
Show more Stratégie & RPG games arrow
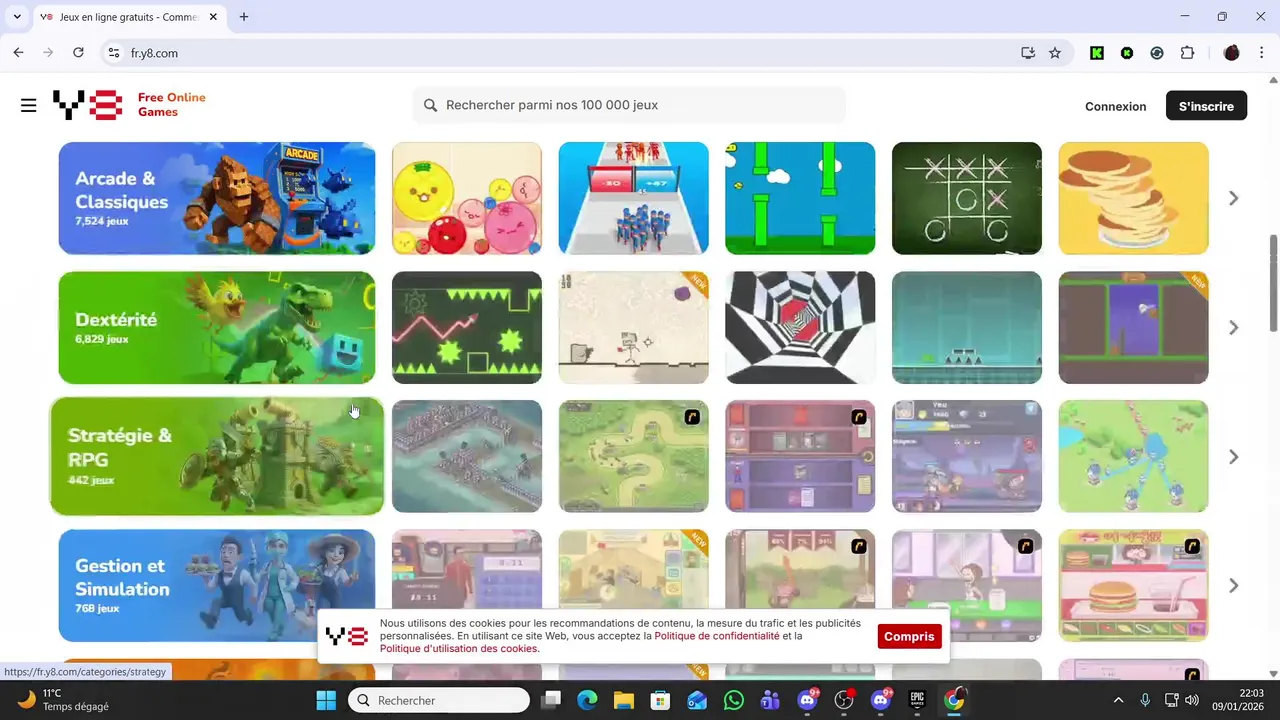tap(1234, 457)
